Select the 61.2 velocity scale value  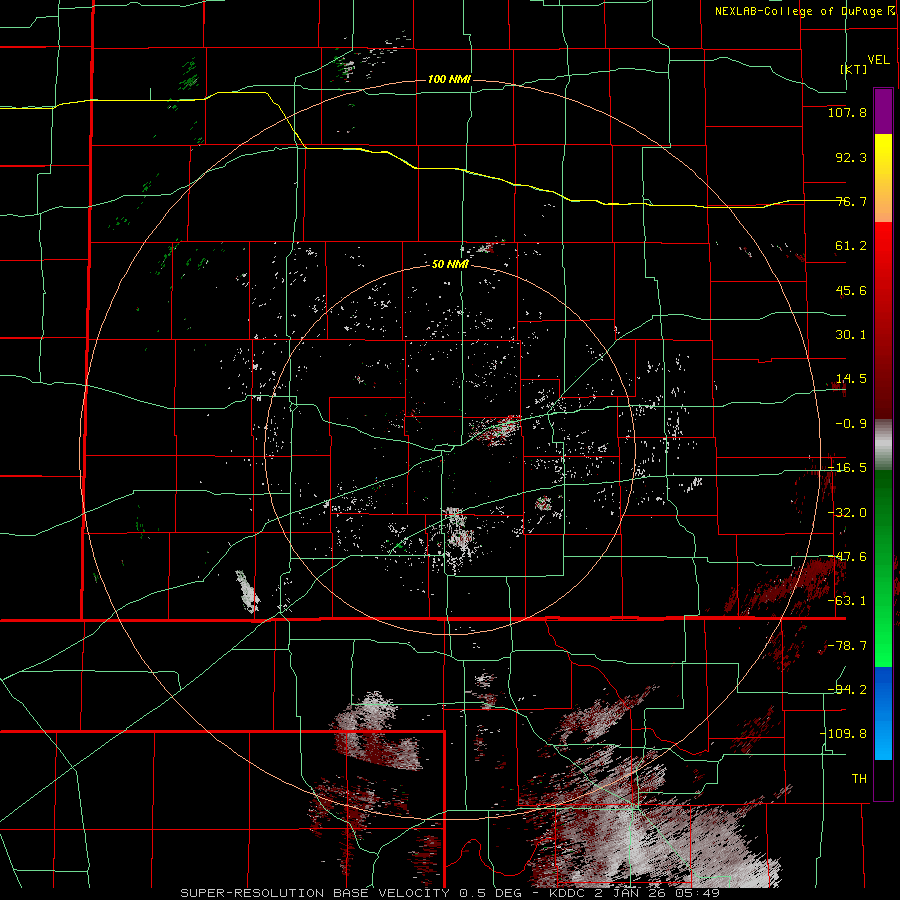[x=851, y=246]
